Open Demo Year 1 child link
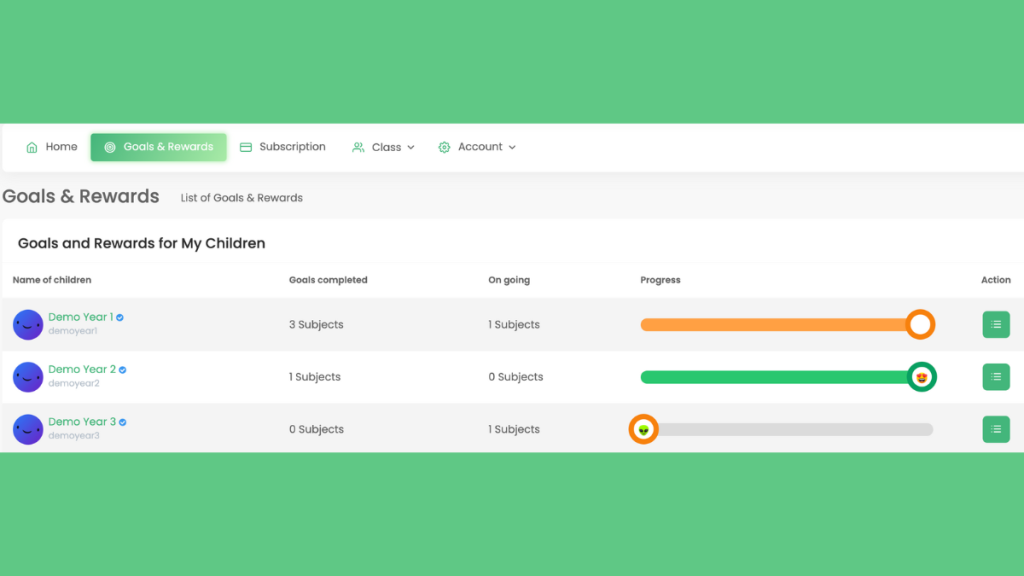1024x576 pixels. [x=80, y=317]
